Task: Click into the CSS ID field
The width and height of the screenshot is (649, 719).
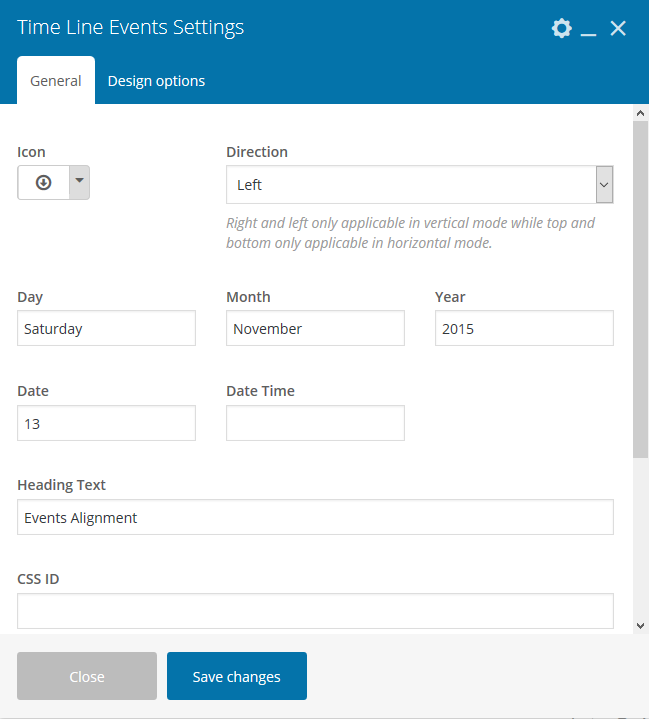Action: tap(315, 610)
